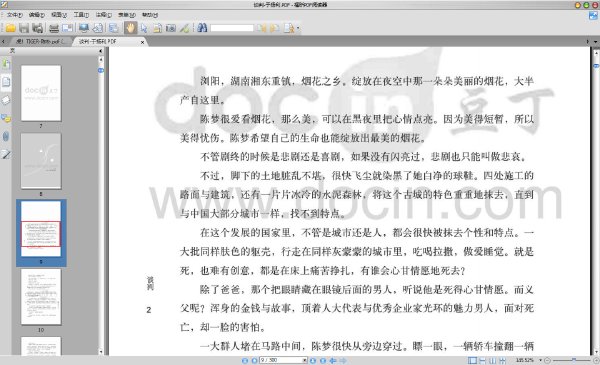
Task: Open the 编辑 (Edit) menu
Action: 37,15
